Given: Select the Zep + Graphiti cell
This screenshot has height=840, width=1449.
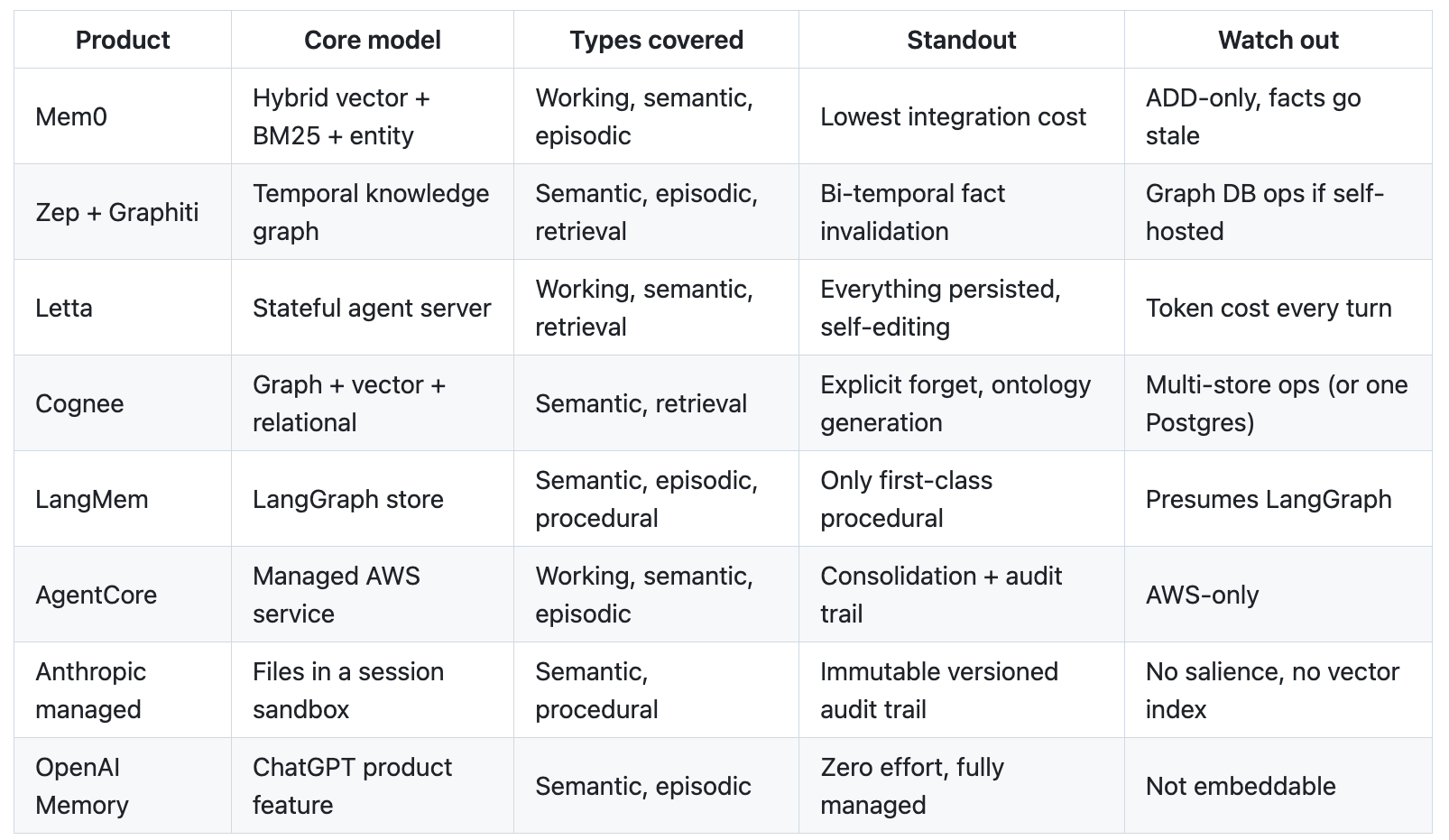Looking at the screenshot, I should click(123, 212).
